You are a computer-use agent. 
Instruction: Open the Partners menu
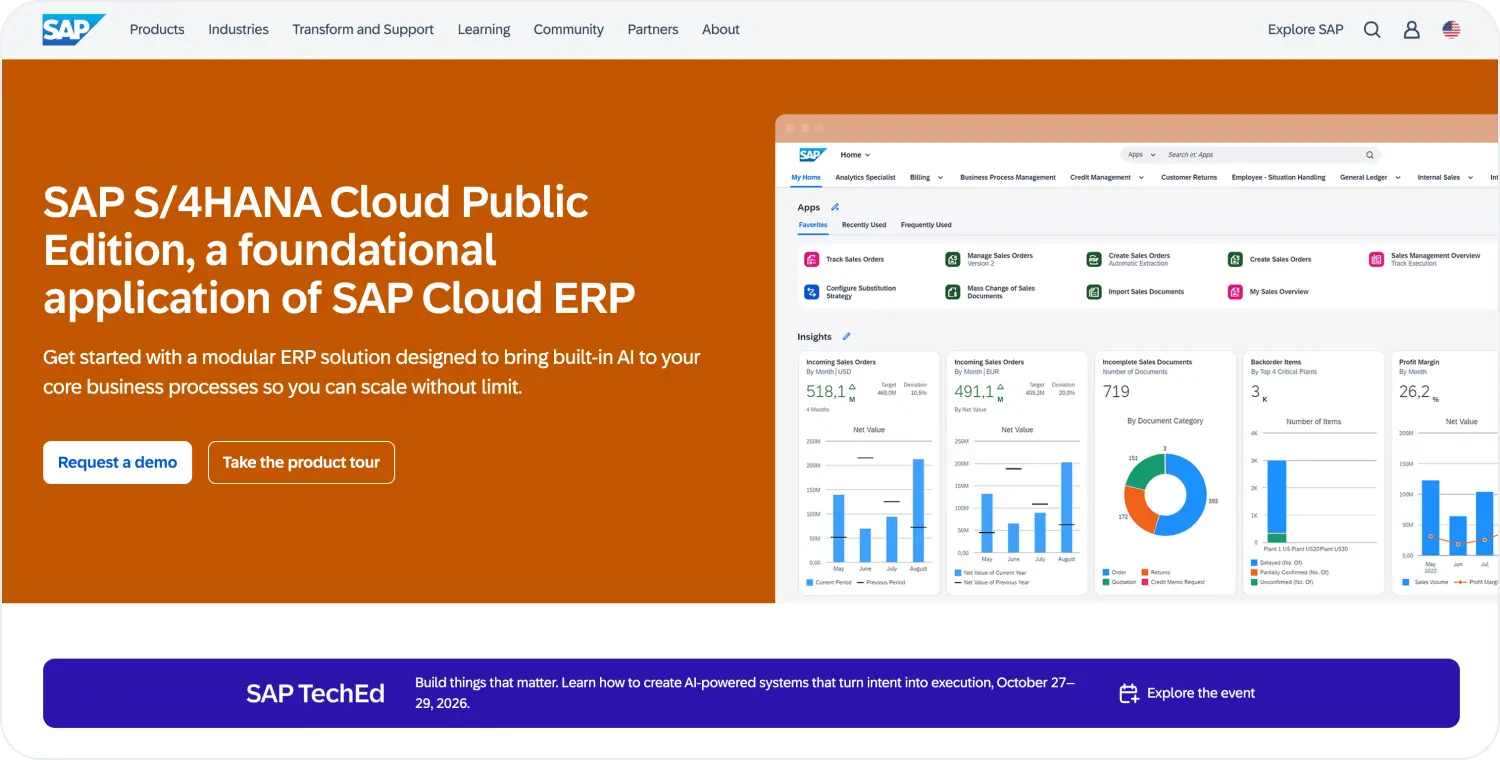pyautogui.click(x=653, y=30)
